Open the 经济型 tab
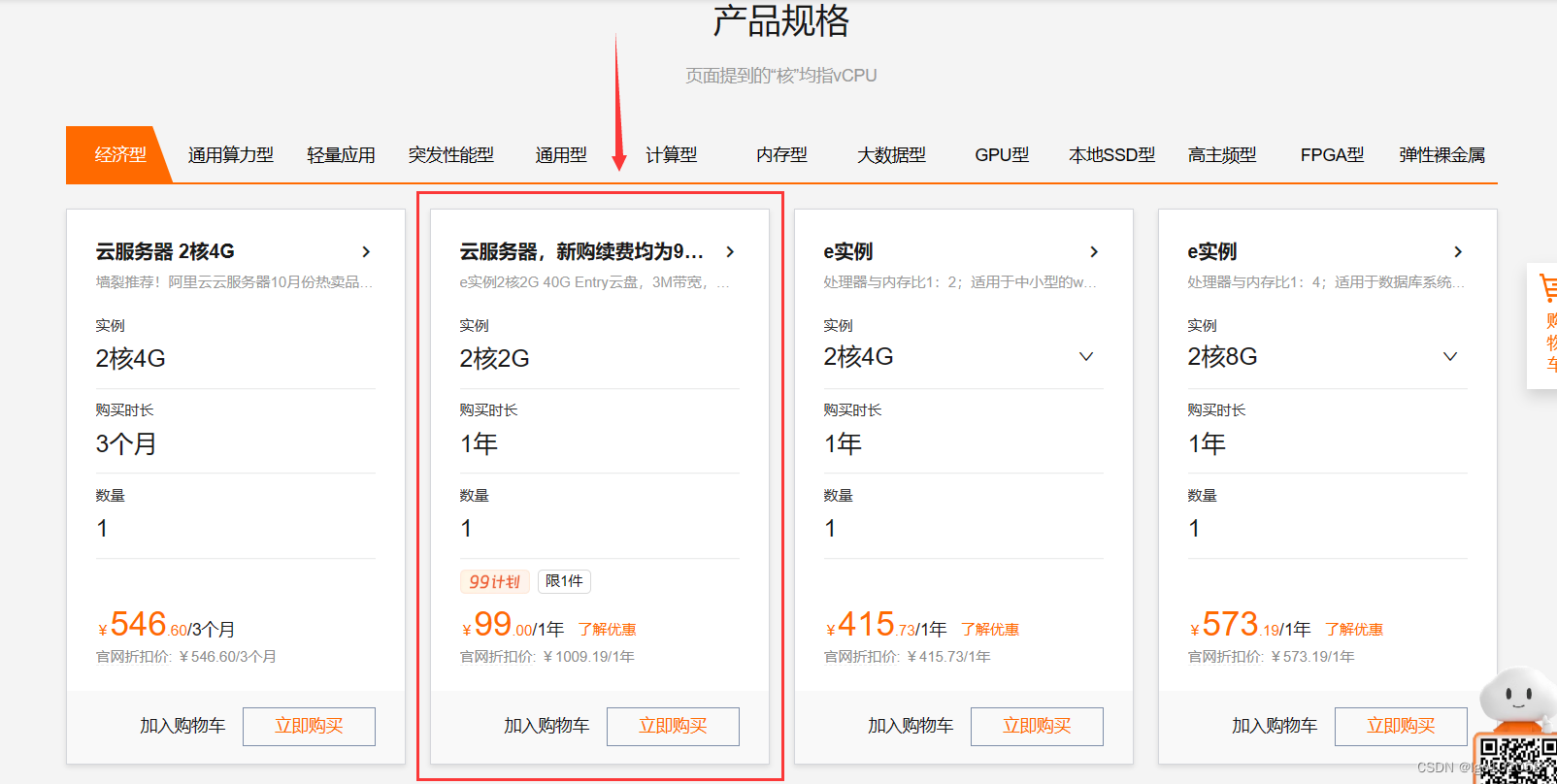 119,154
